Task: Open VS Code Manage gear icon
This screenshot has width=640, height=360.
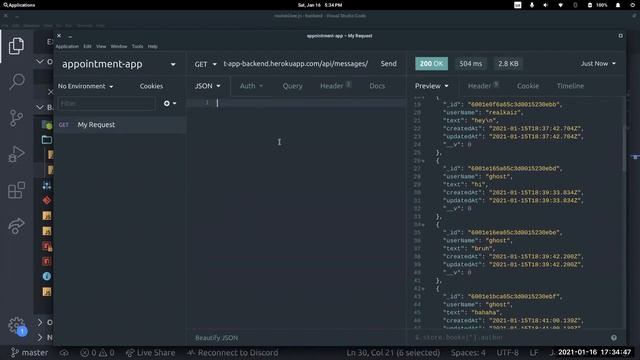Action: click(16, 325)
